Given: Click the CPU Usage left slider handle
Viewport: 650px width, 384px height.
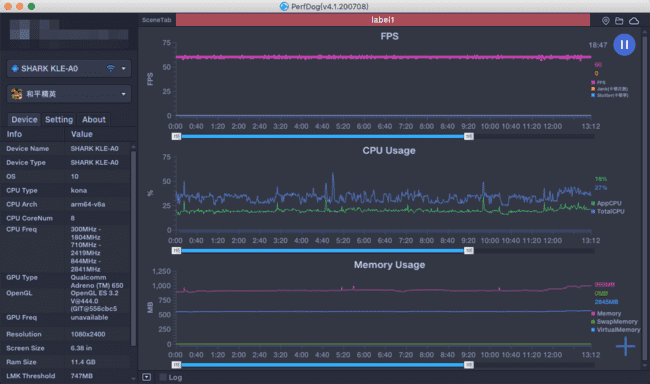Looking at the screenshot, I should 177,250.
